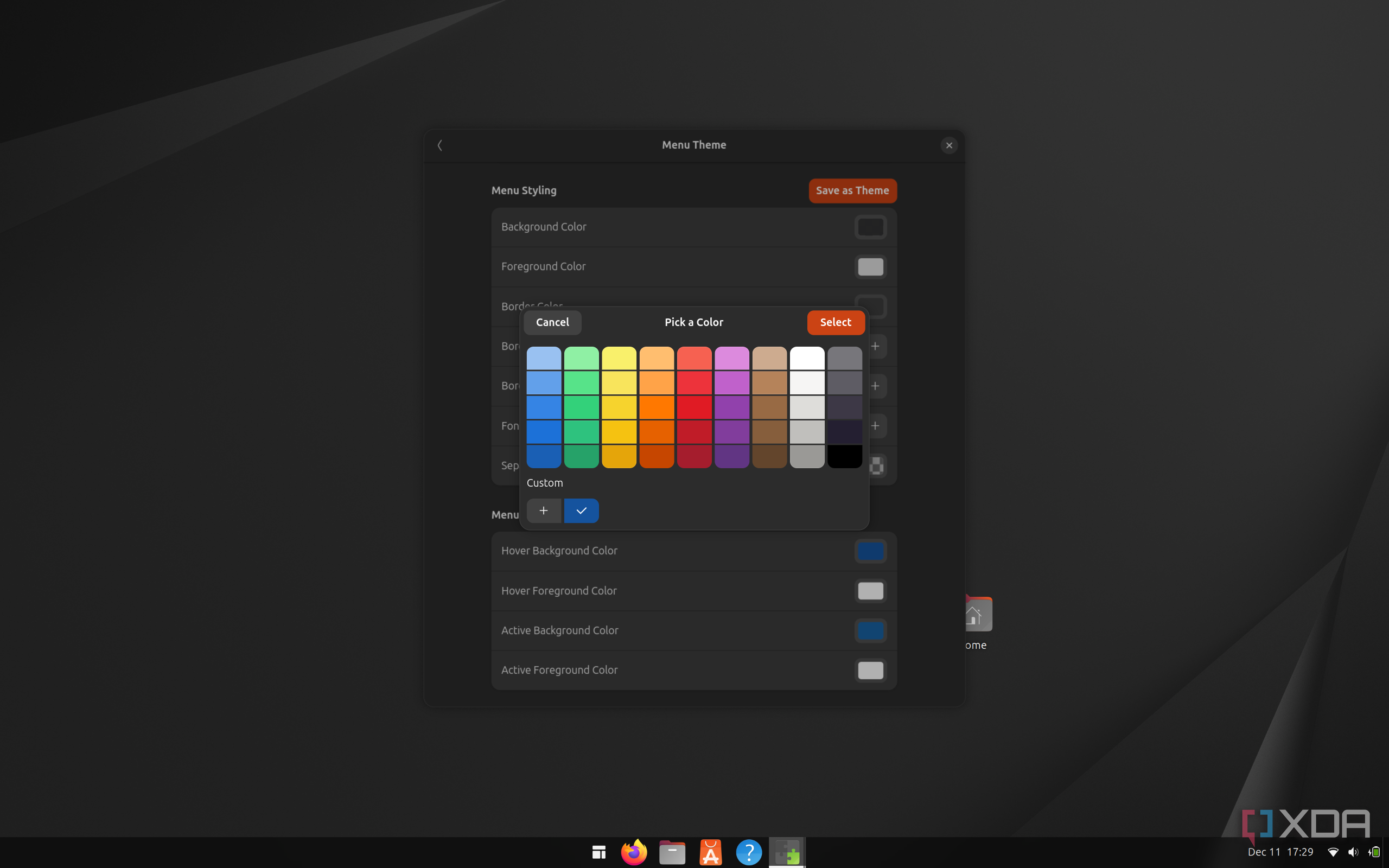Pick the darkest blue palette swatch
The width and height of the screenshot is (1389, 868).
pos(544,456)
